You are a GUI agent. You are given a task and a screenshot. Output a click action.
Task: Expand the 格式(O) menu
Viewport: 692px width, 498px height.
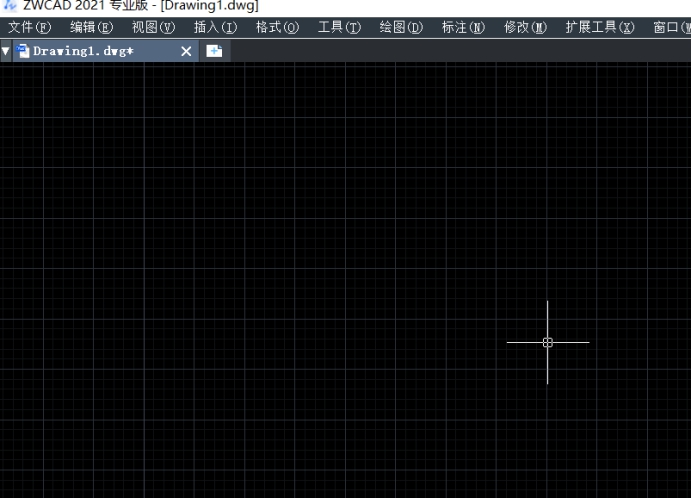click(277, 28)
